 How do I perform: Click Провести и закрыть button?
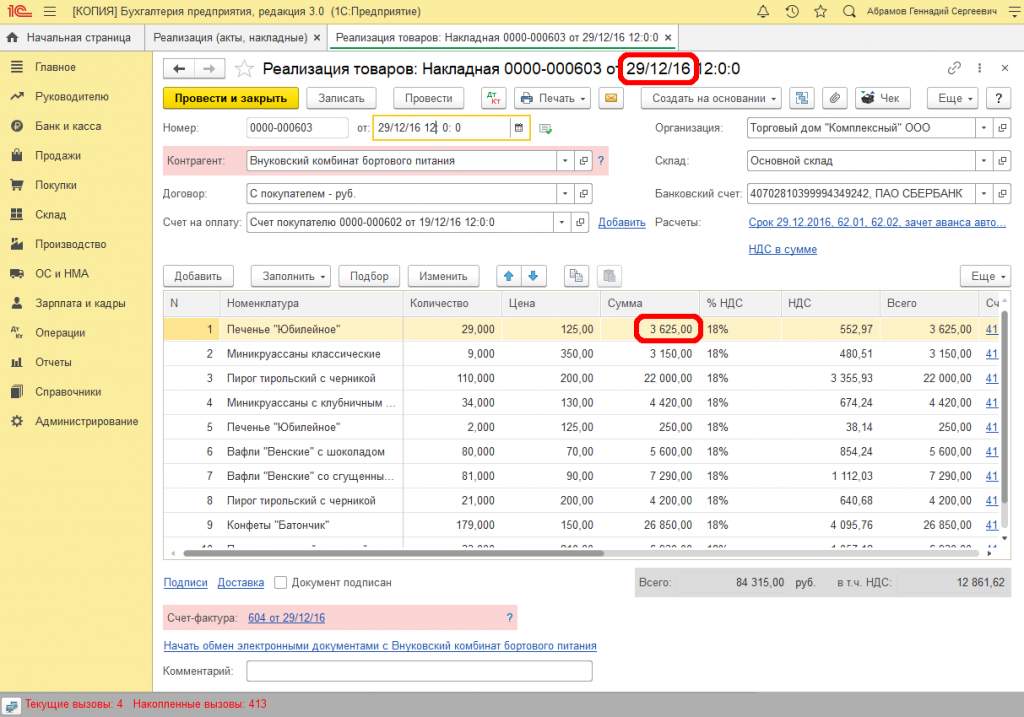coord(230,98)
